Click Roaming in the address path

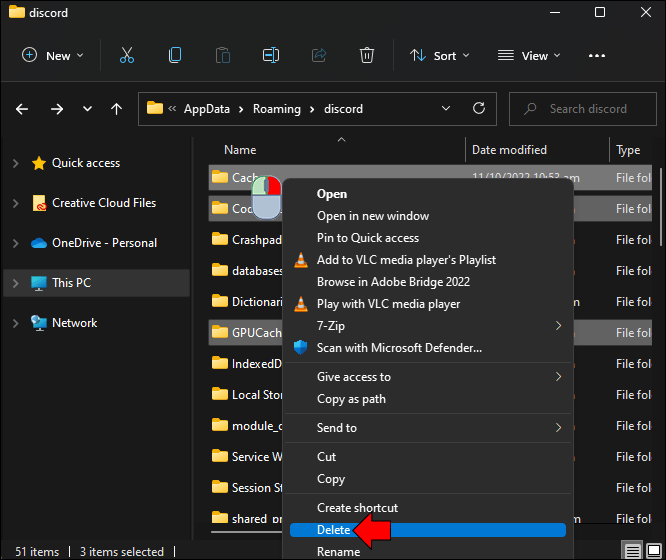(x=277, y=109)
